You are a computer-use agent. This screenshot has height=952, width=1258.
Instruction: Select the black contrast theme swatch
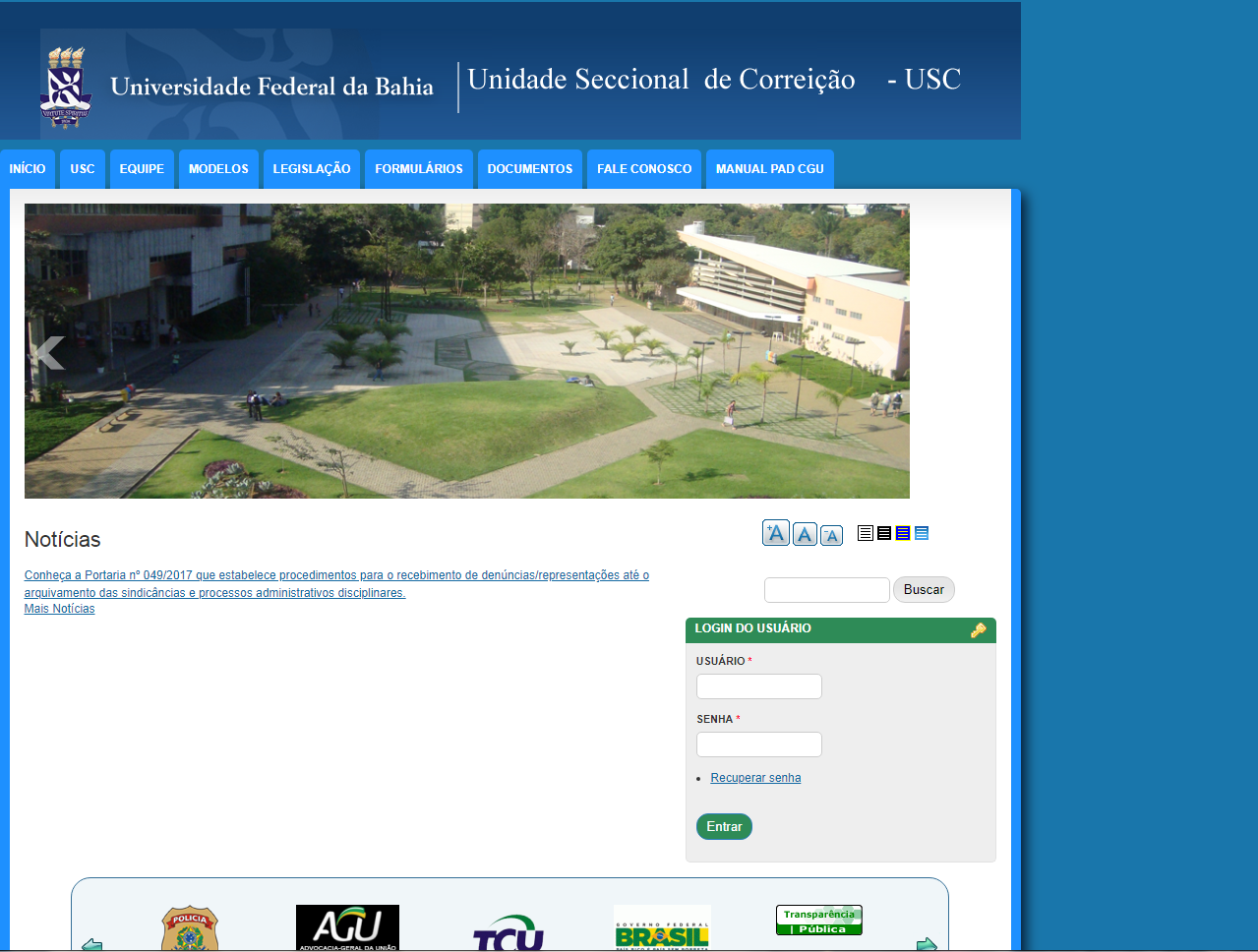tap(884, 533)
